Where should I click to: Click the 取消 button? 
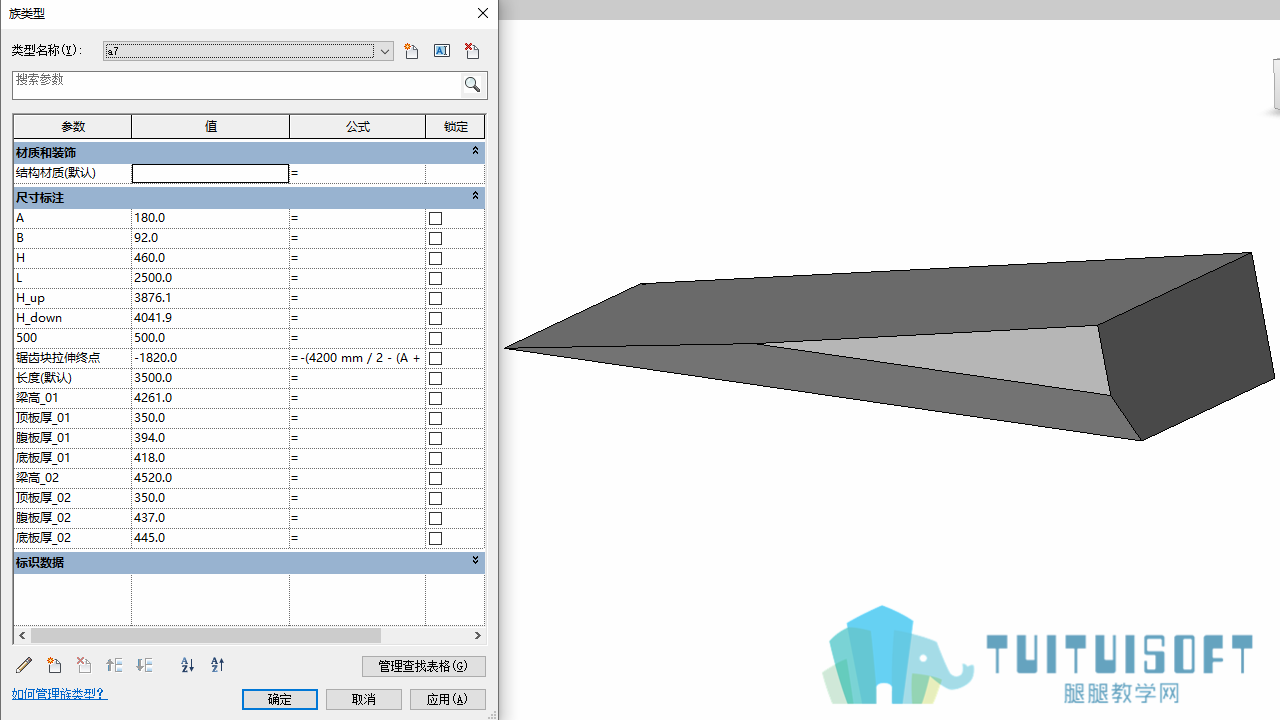pos(364,699)
